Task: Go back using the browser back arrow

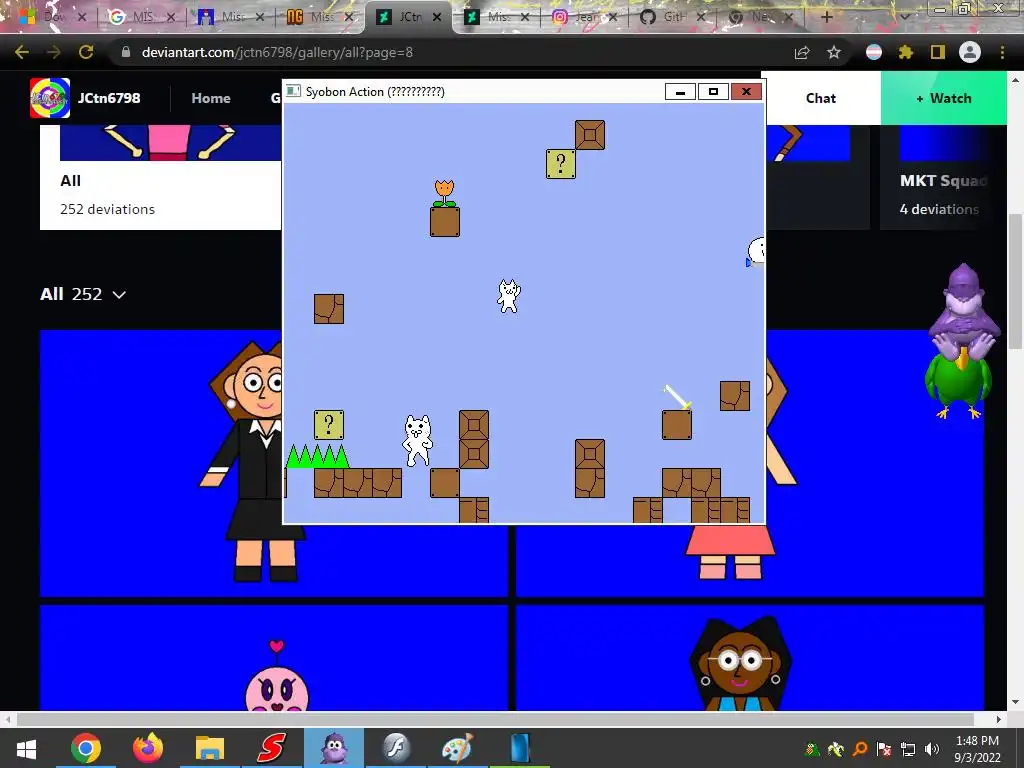Action: [22, 52]
